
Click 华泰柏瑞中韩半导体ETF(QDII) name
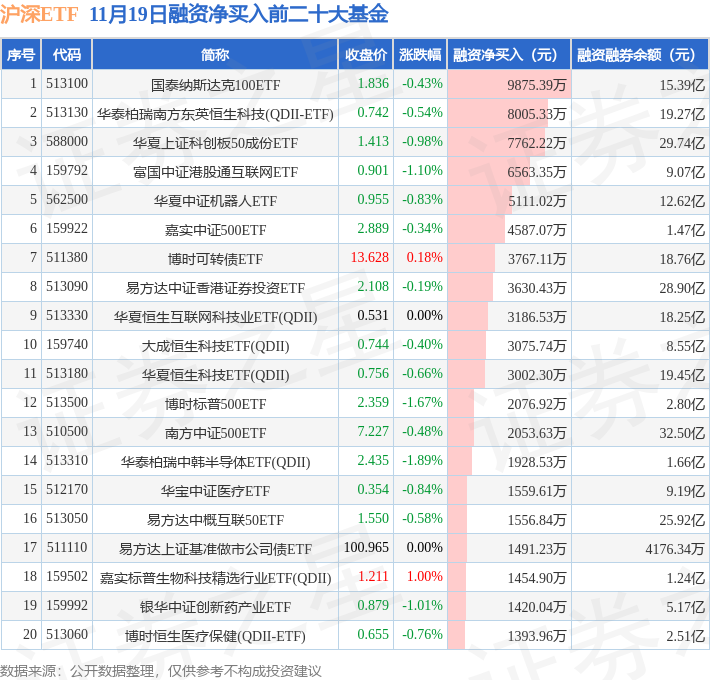(215, 461)
